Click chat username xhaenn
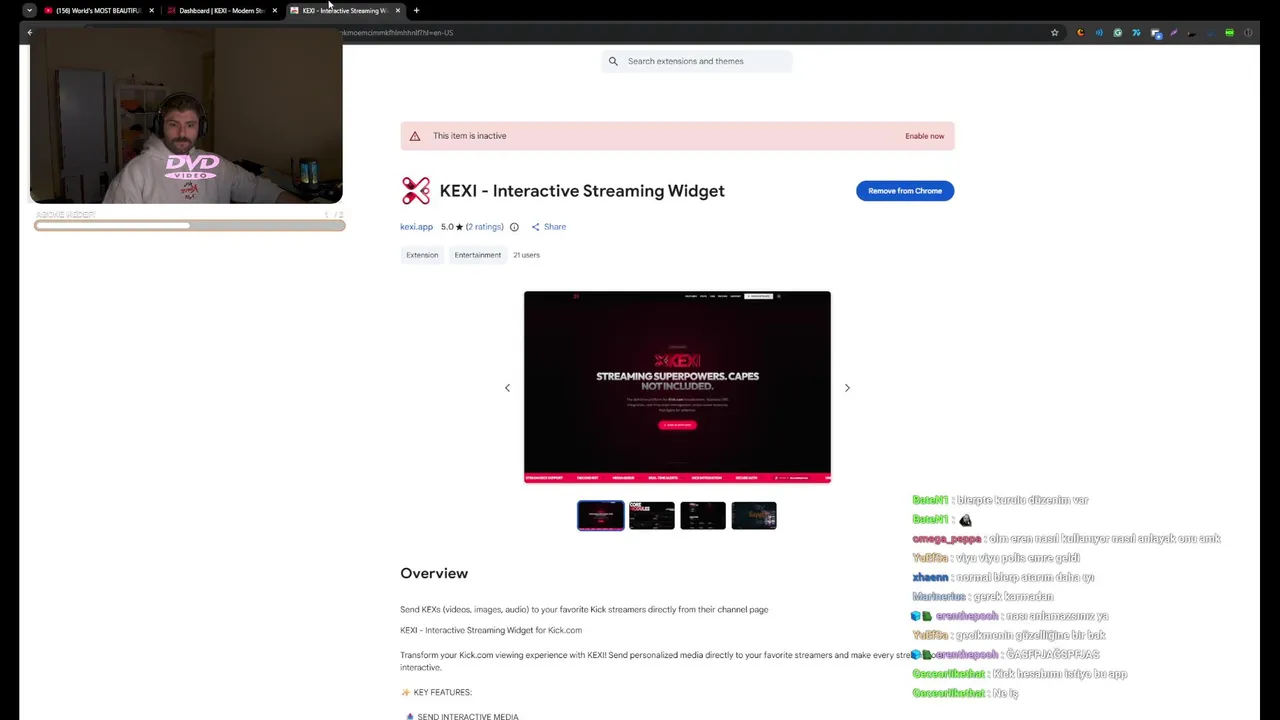The image size is (1280, 720). tap(930, 577)
